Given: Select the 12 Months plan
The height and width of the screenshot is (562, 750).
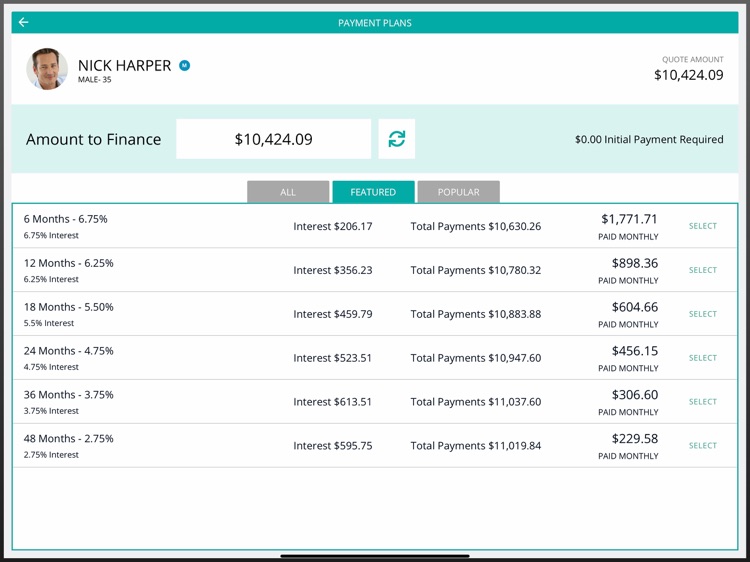Looking at the screenshot, I should click(x=703, y=270).
